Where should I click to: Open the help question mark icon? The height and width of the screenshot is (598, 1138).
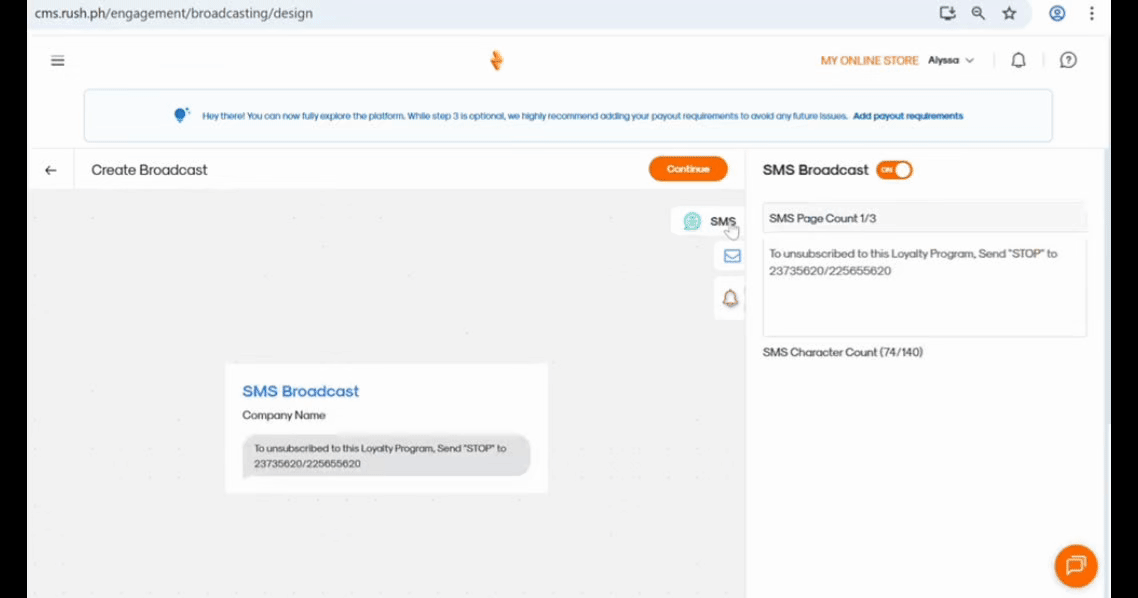(x=1068, y=61)
